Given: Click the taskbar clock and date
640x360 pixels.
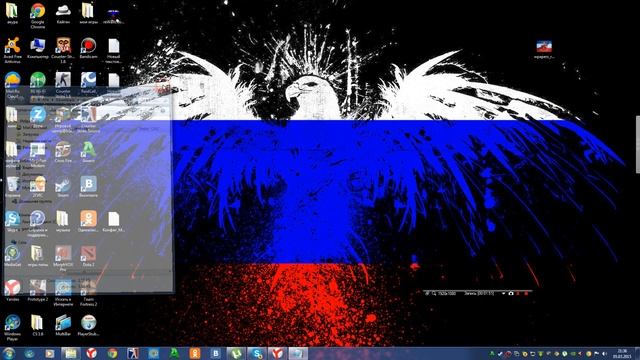Looking at the screenshot, I should point(623,353).
